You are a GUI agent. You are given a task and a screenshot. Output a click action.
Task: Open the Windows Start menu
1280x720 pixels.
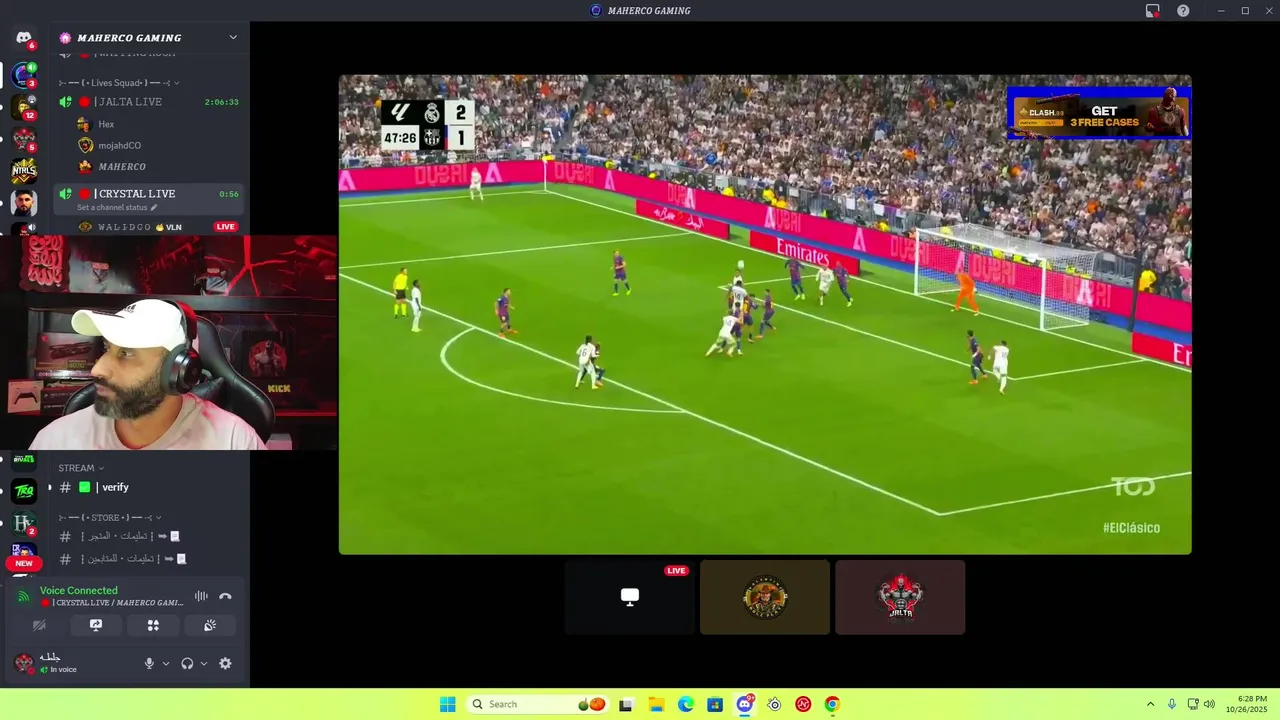(x=447, y=704)
